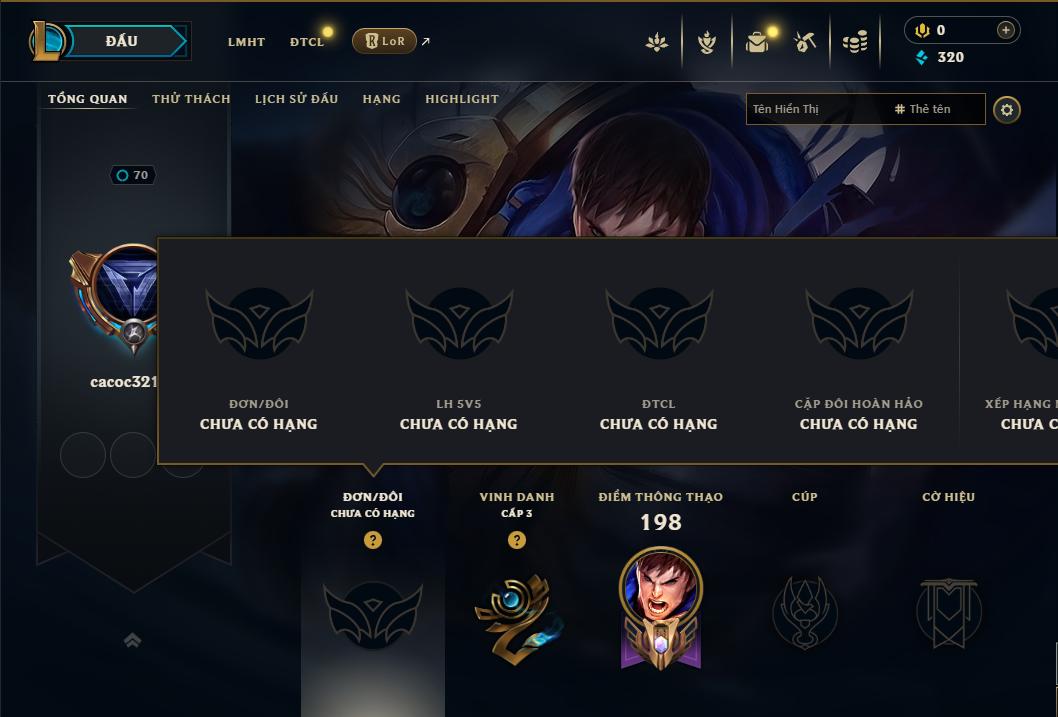The image size is (1058, 717).
Task: Click the help icon under Đơn/Đôi
Action: pyautogui.click(x=372, y=540)
